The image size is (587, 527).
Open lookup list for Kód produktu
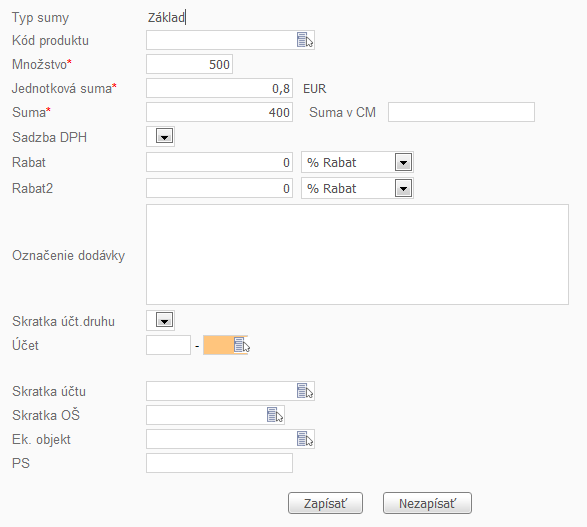(x=305, y=40)
